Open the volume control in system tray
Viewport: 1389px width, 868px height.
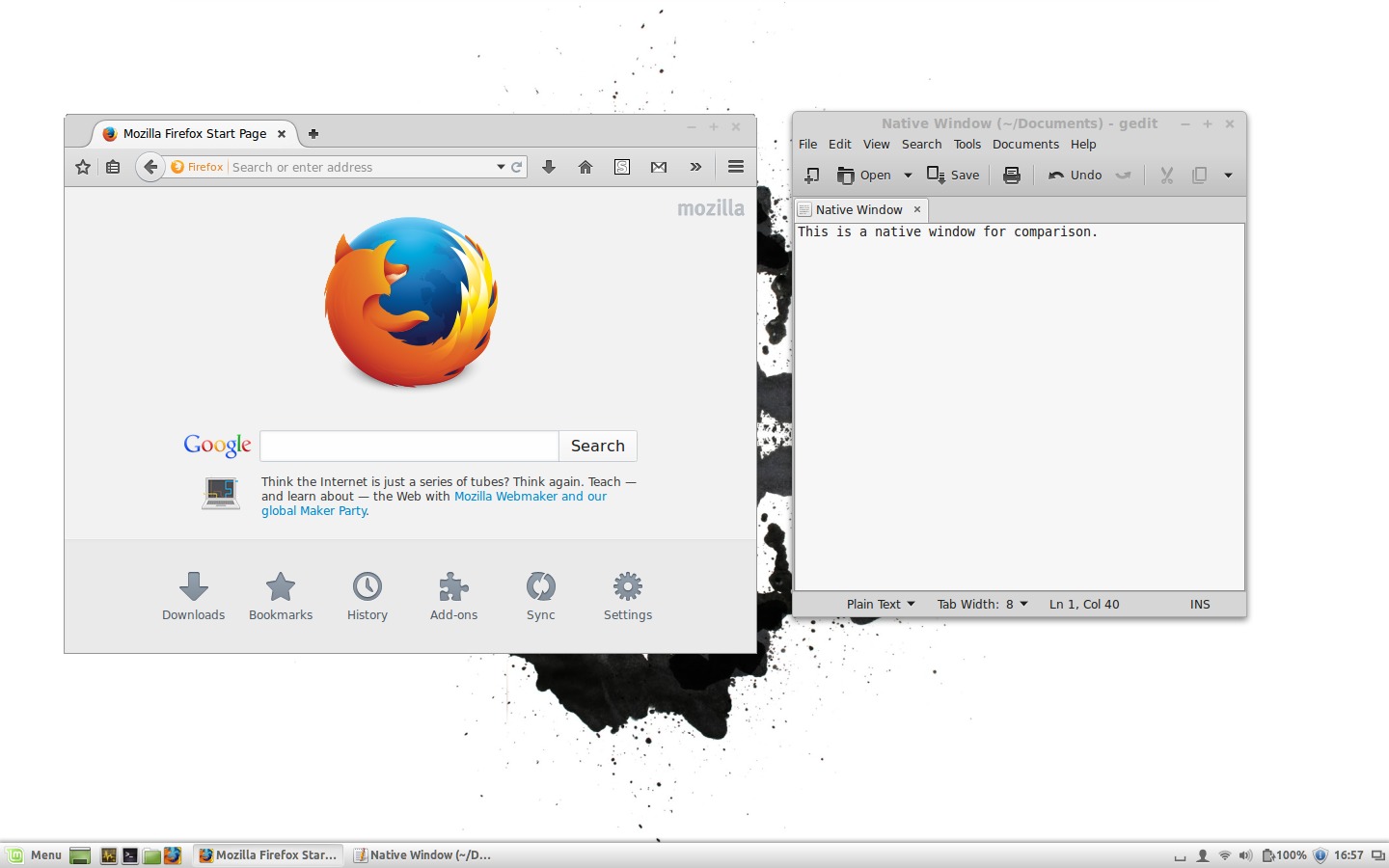pos(1245,855)
